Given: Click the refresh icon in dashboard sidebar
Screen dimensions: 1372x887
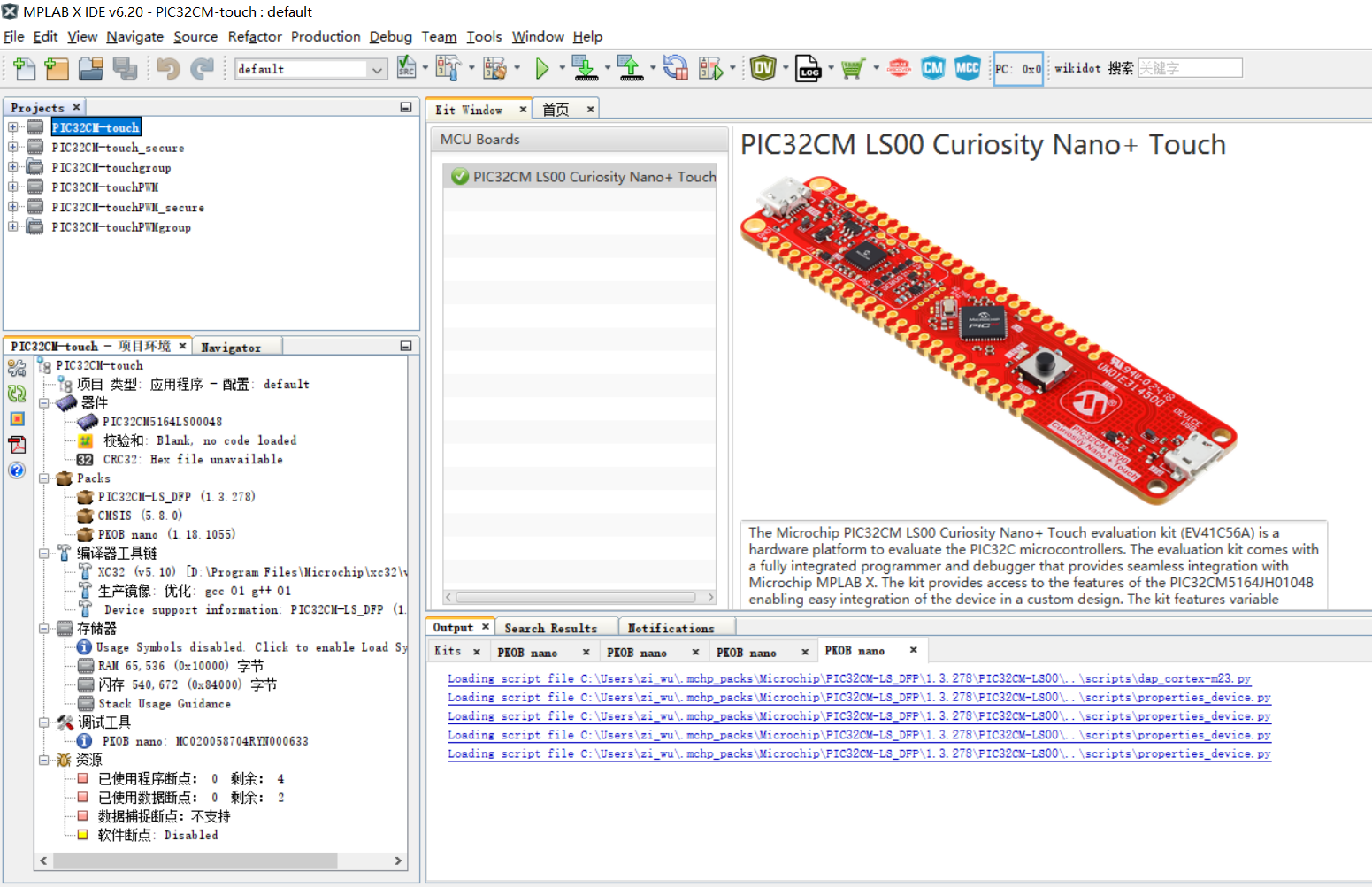Looking at the screenshot, I should pyautogui.click(x=17, y=394).
